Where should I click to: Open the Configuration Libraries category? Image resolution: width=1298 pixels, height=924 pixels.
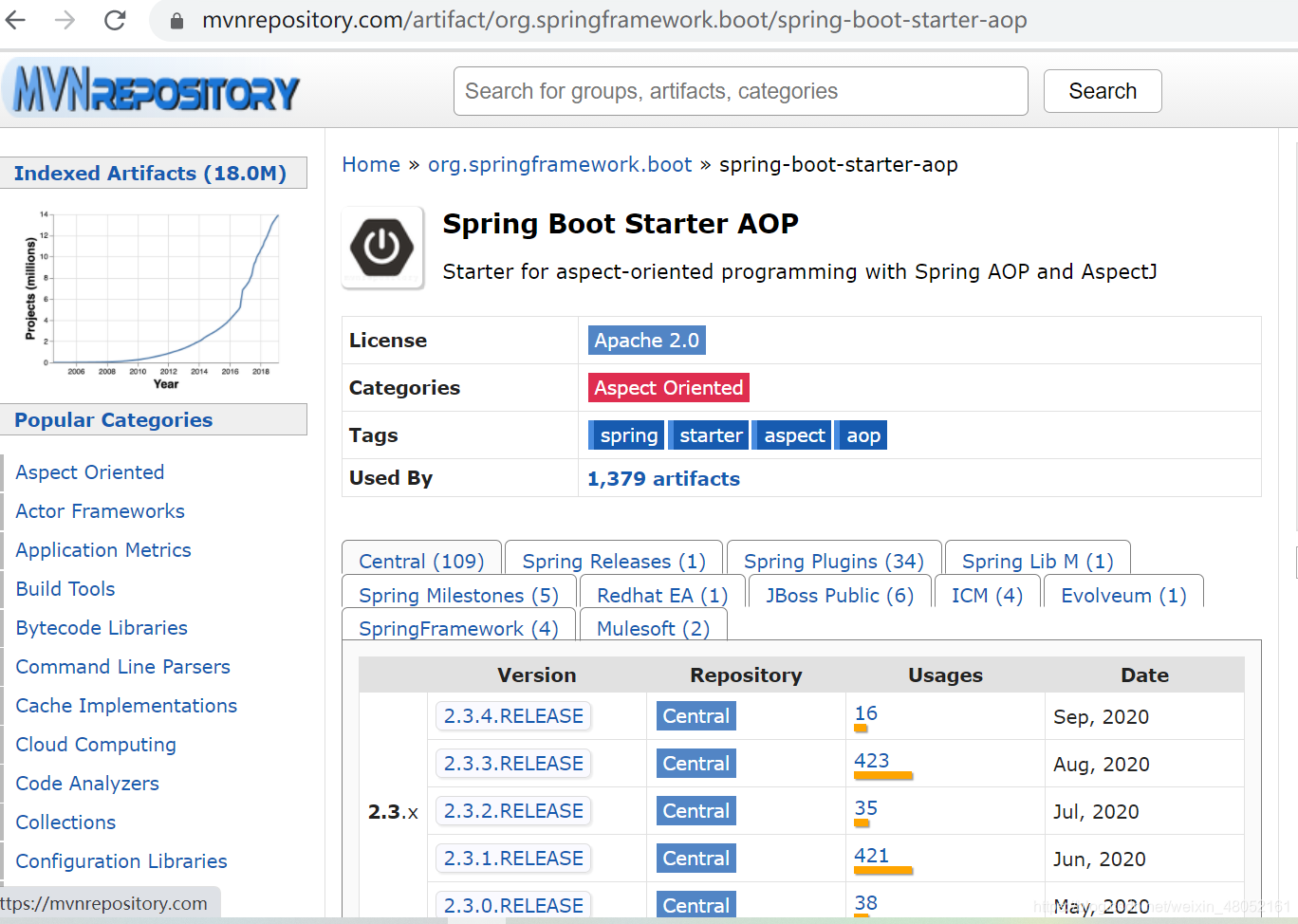(x=121, y=860)
